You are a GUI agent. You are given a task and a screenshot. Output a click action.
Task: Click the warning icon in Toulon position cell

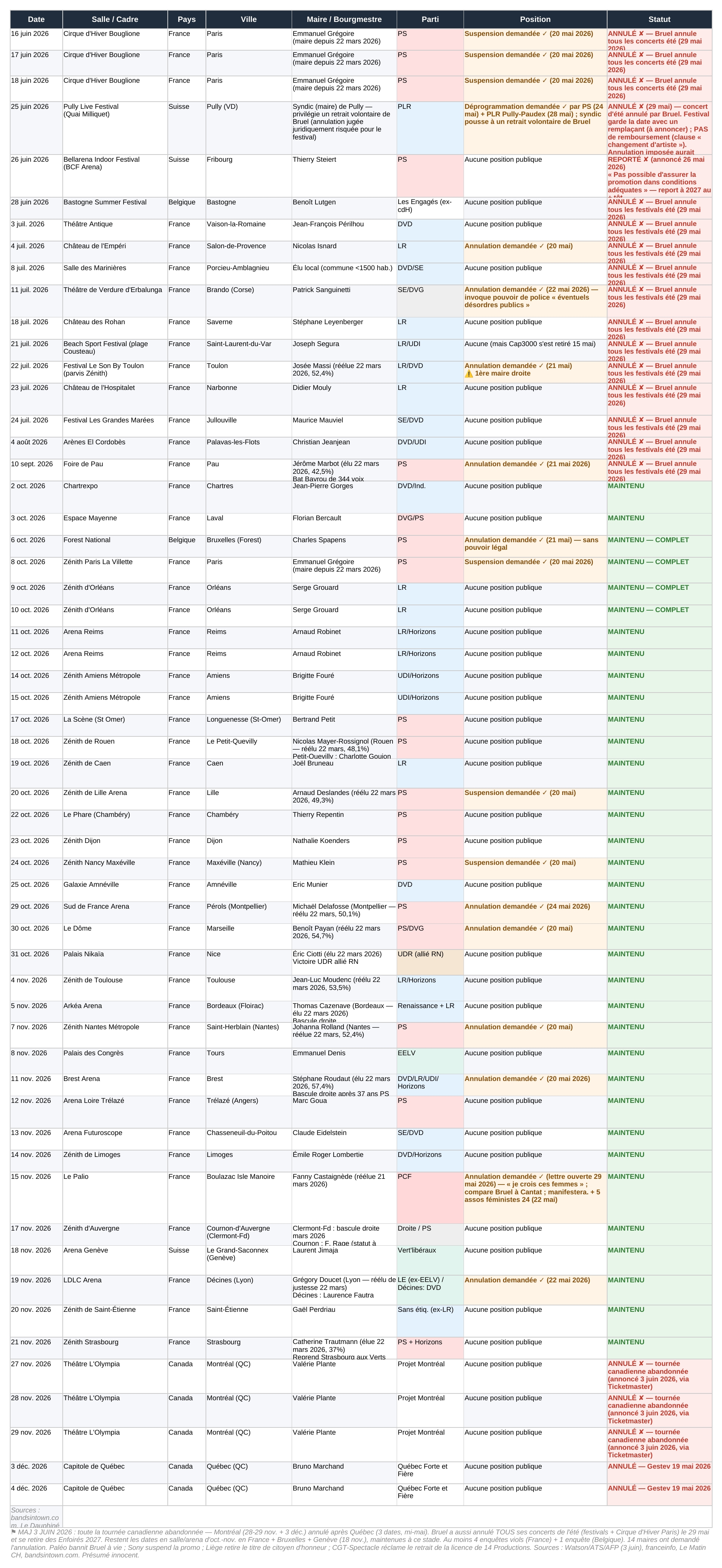tap(469, 374)
